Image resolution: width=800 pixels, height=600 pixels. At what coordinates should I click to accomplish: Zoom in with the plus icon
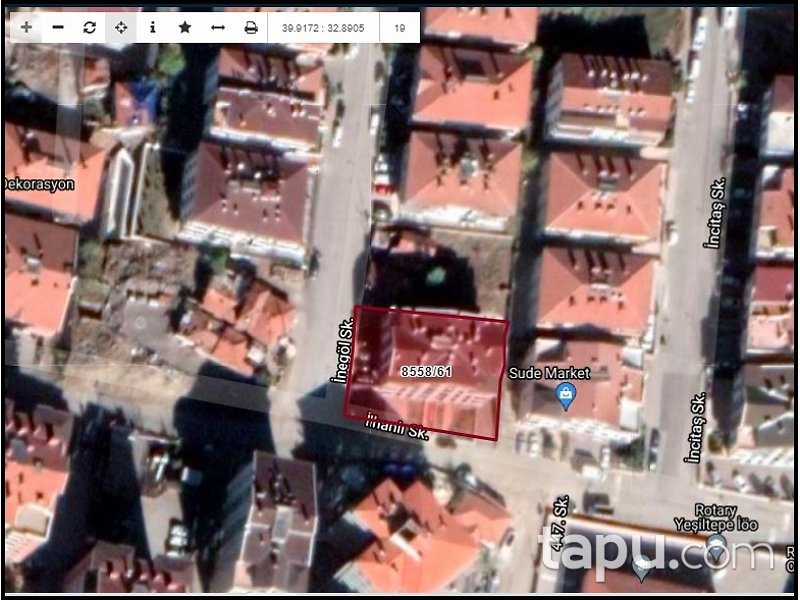pyautogui.click(x=26, y=28)
